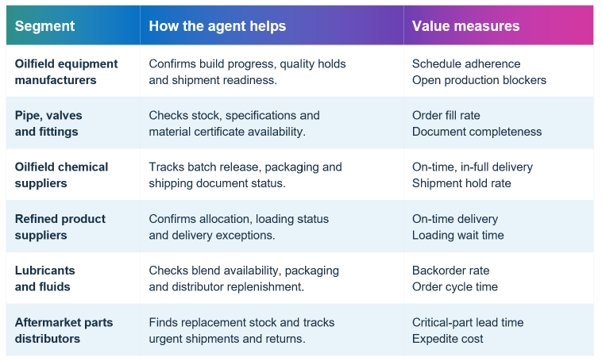Click the Schedule adherence value measure

point(466,64)
